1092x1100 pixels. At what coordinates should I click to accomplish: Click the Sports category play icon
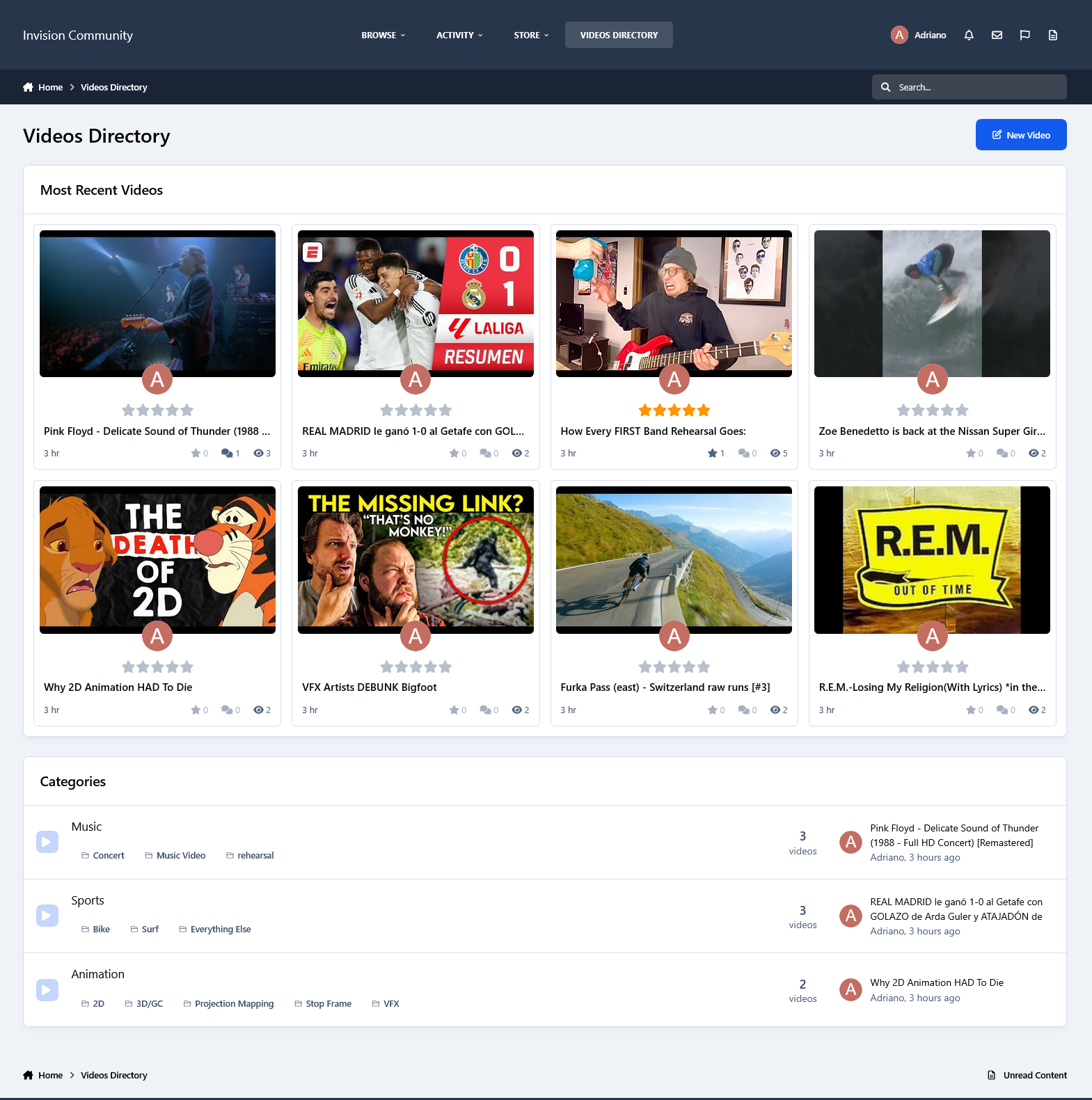(47, 916)
